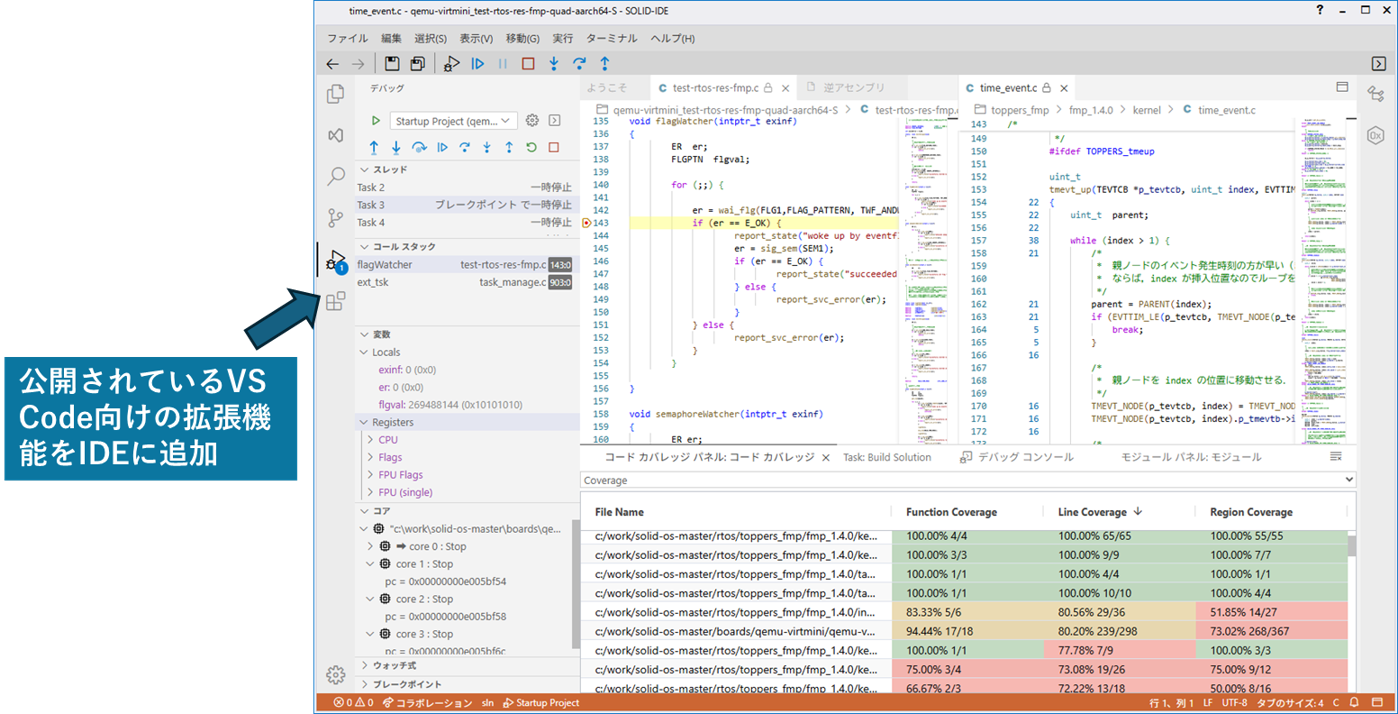Expand the CPU registers node
This screenshot has height=714, width=1398.
tap(388, 440)
